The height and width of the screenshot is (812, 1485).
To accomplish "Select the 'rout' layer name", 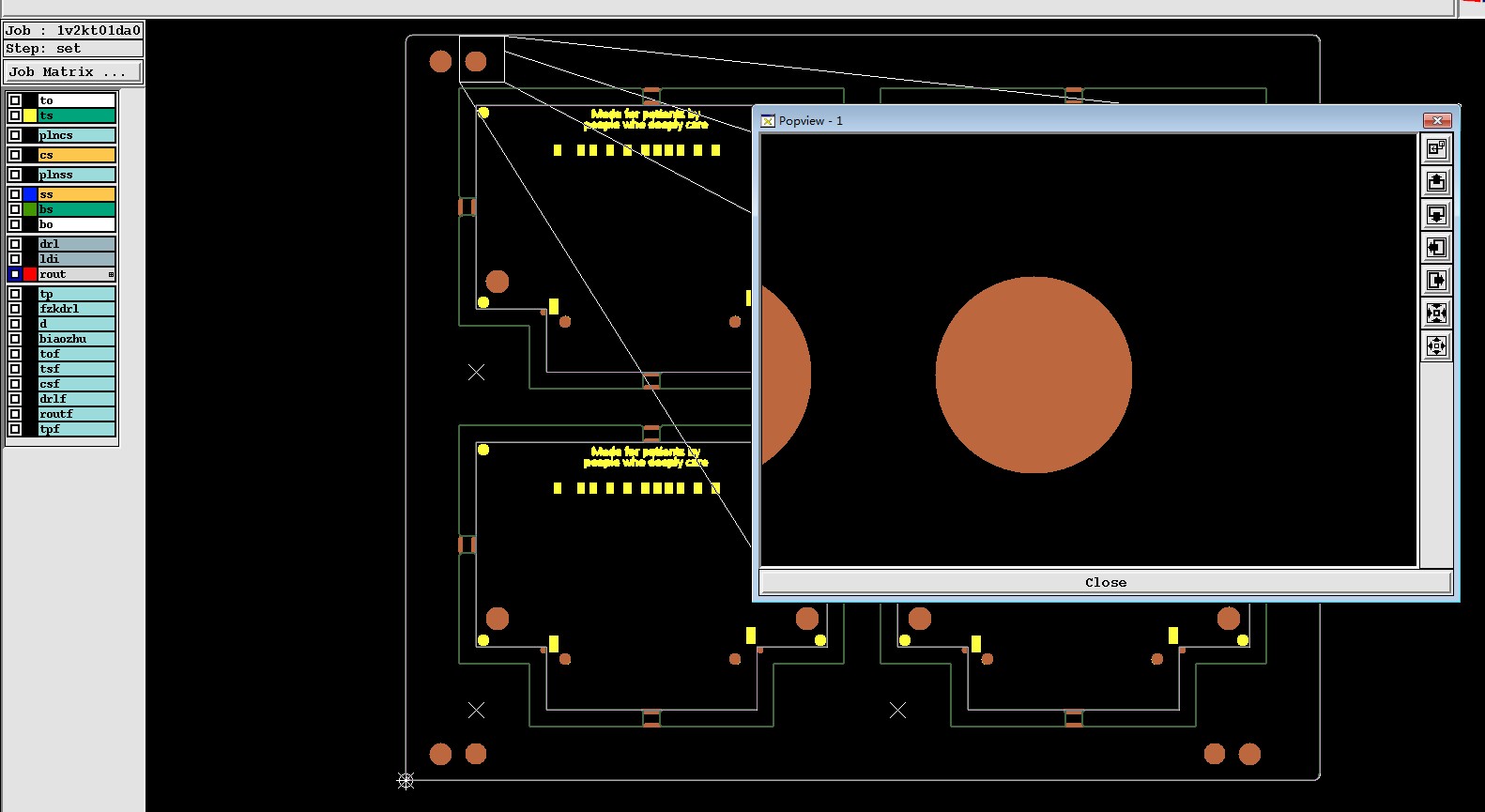I will [x=77, y=274].
